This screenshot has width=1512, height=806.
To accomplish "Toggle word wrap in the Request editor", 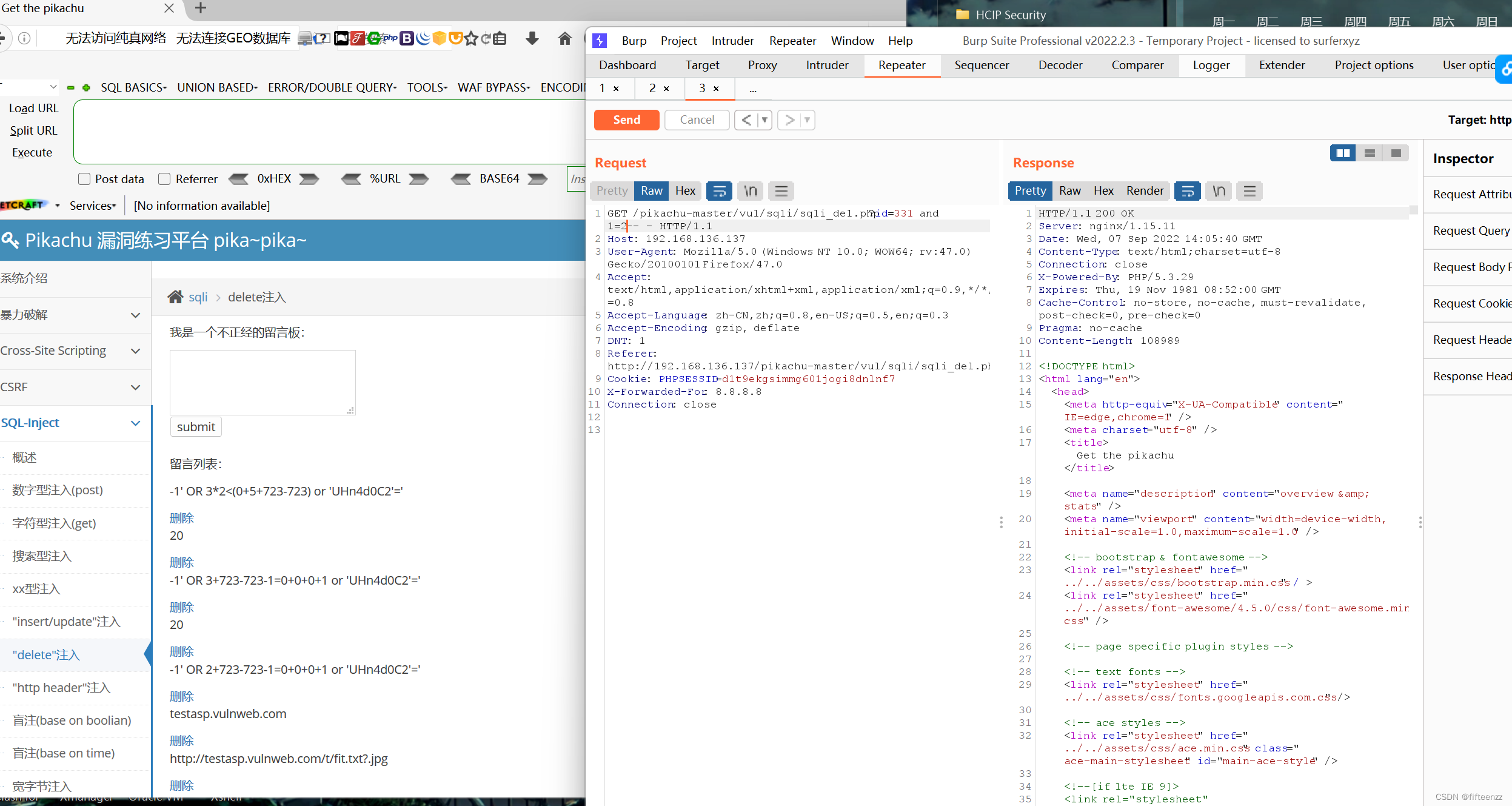I will click(x=719, y=191).
